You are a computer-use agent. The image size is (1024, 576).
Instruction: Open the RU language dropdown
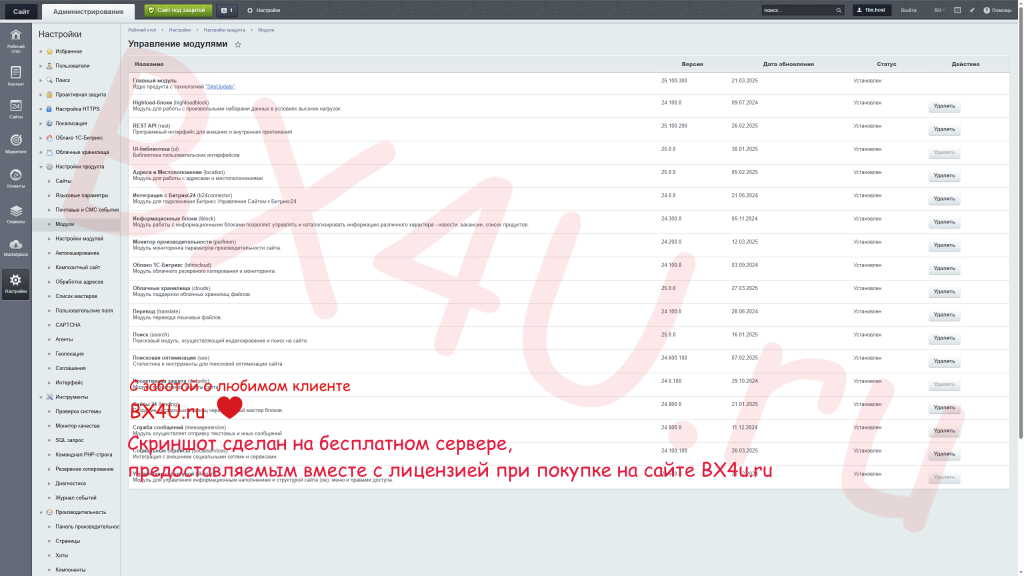point(939,10)
